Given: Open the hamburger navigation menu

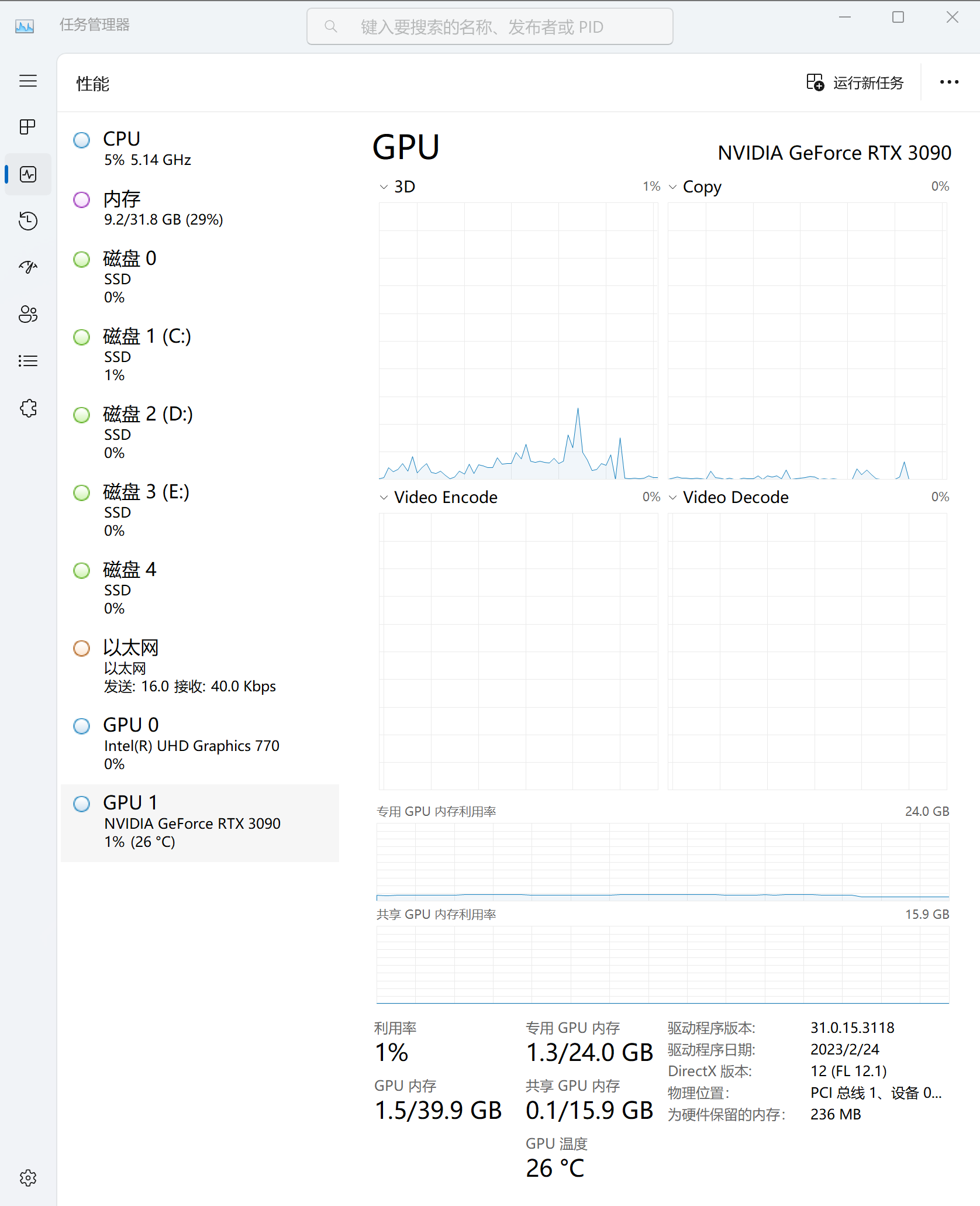Looking at the screenshot, I should point(28,81).
